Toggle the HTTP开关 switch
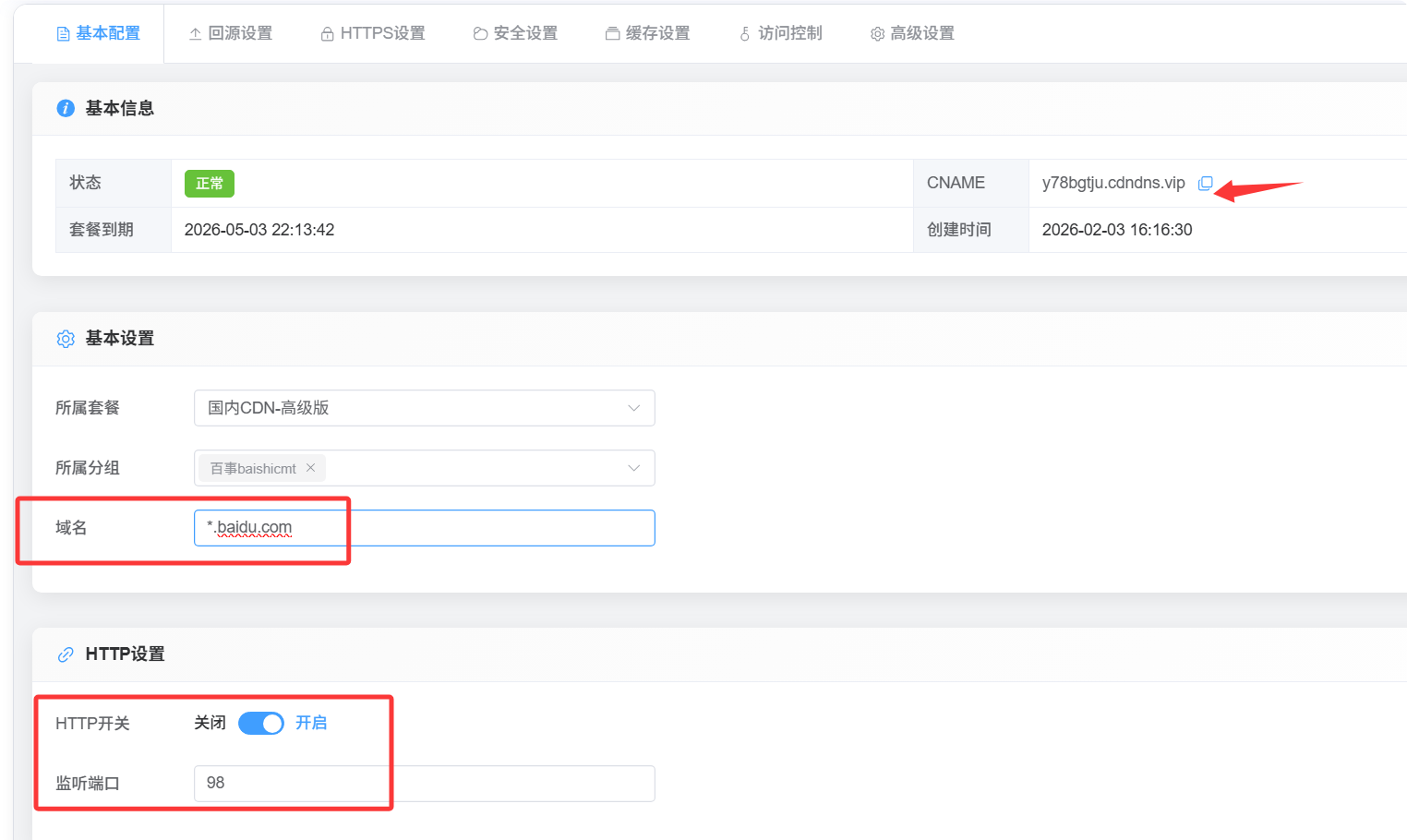1407x840 pixels. tap(261, 723)
